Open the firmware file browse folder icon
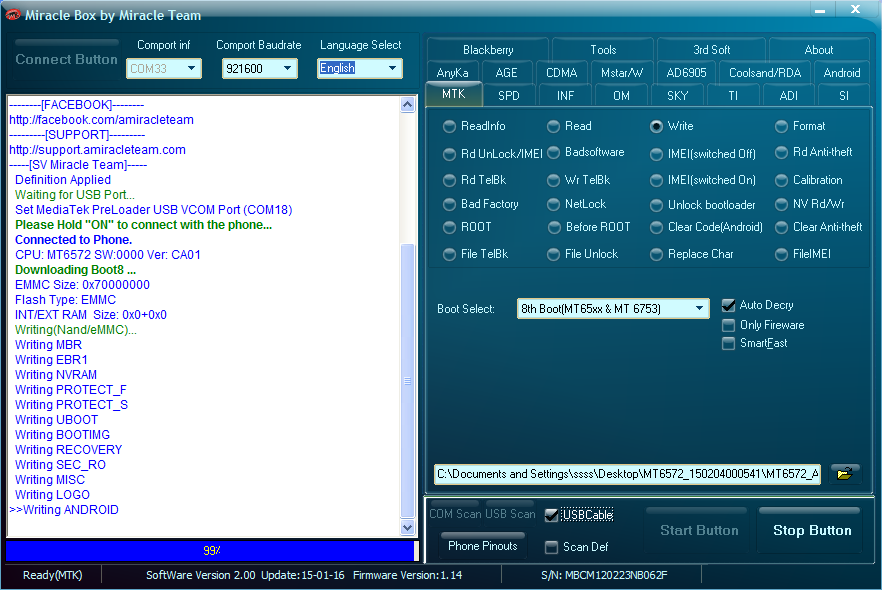 844,474
